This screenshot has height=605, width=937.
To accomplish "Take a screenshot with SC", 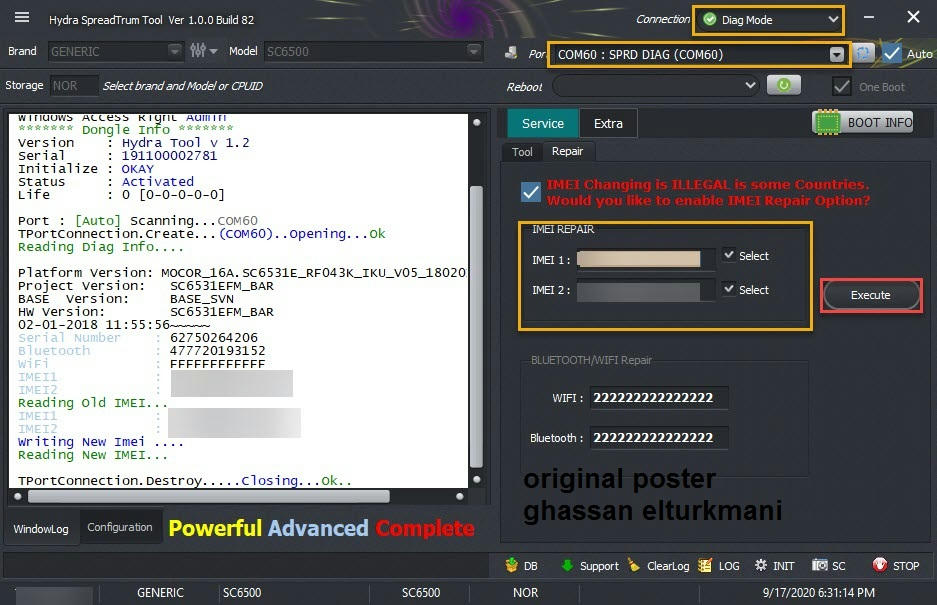I will click(x=829, y=566).
